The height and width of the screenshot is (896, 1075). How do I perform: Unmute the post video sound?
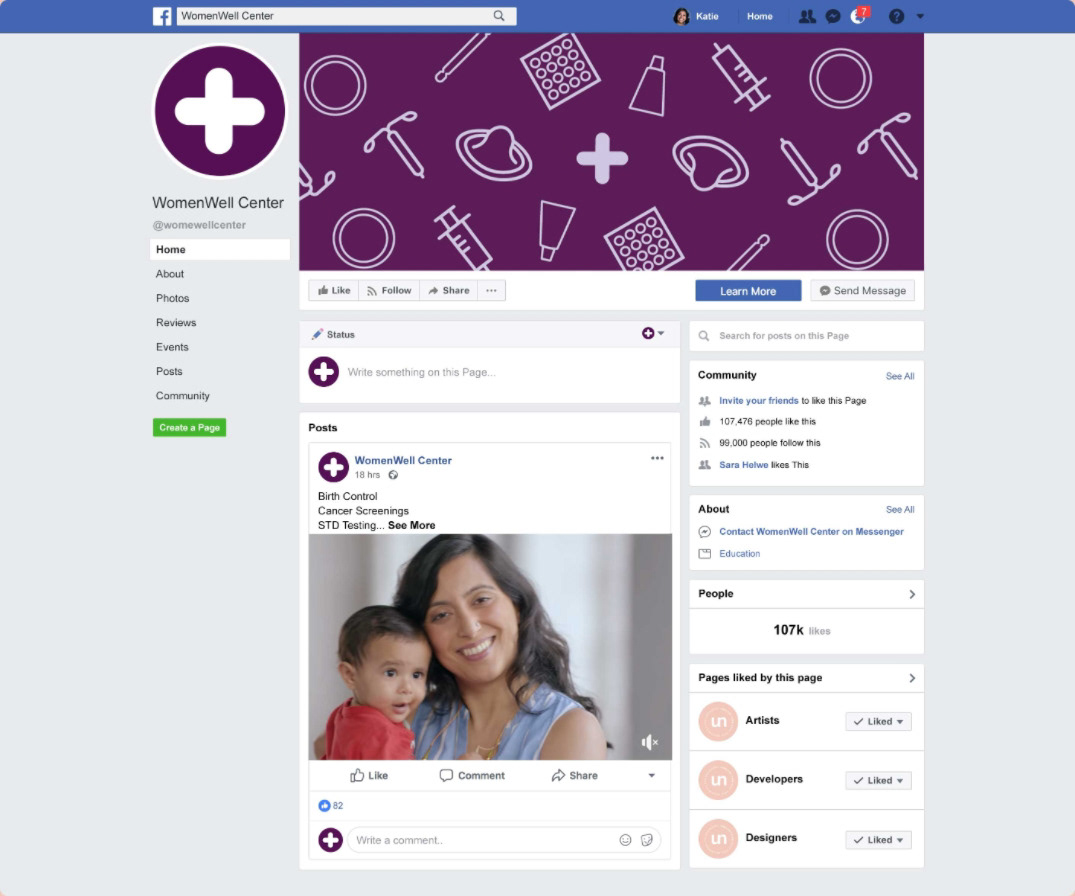pos(649,742)
